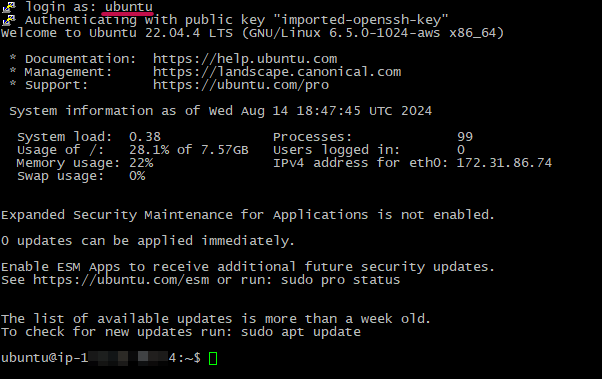Image resolution: width=602 pixels, height=379 pixels.
Task: Click the green terminal cursor block
Action: (x=213, y=358)
